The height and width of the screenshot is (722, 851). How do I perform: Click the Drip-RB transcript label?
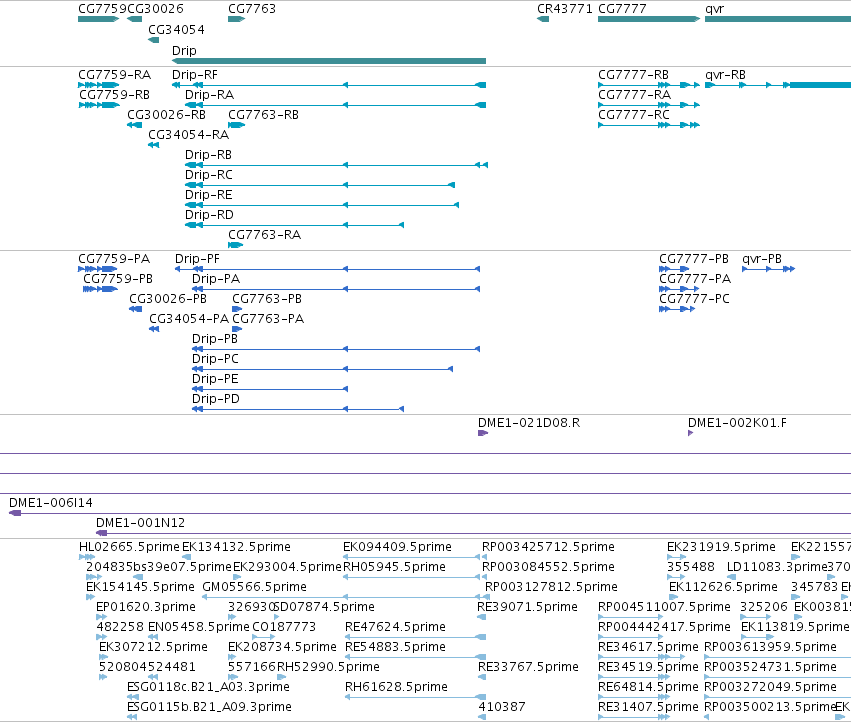[x=208, y=155]
